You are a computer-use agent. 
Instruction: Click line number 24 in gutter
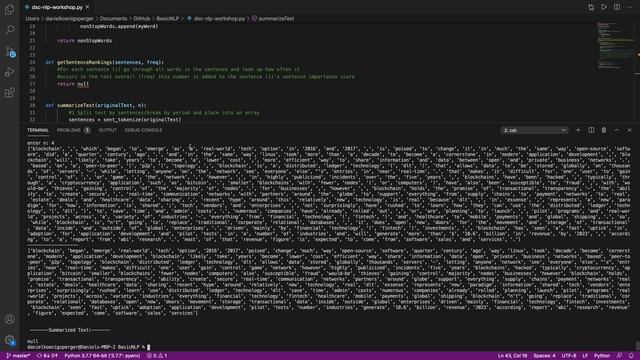(32, 62)
